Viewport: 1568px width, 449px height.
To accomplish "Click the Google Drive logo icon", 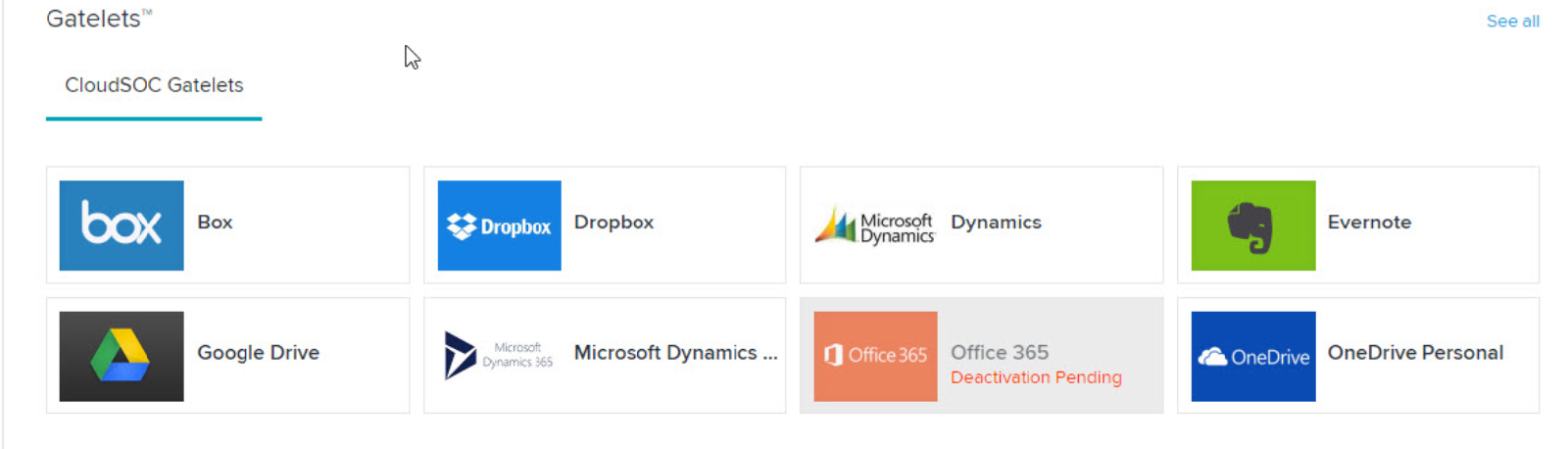I will tap(122, 356).
